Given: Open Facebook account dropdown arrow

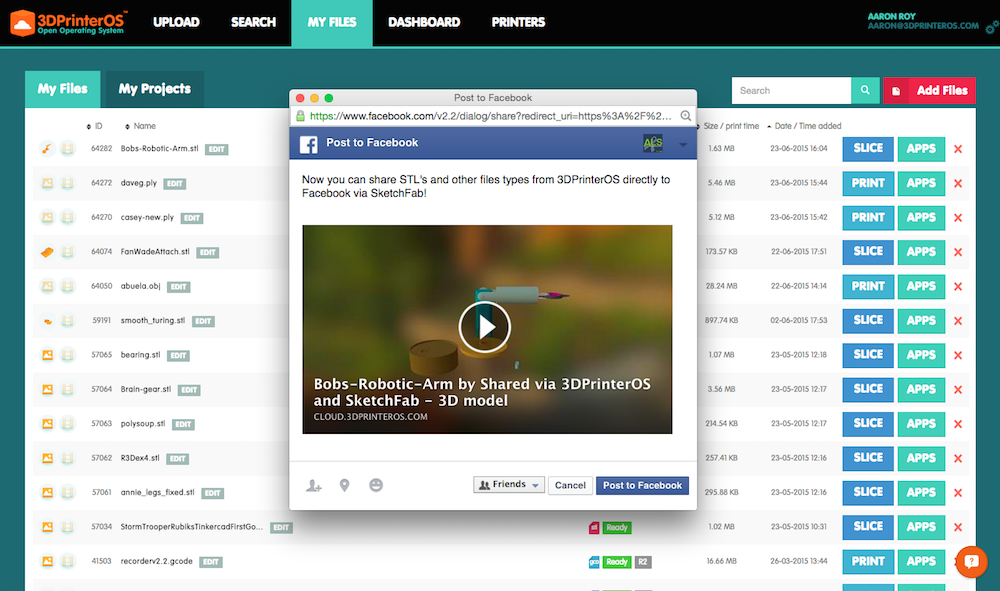Looking at the screenshot, I should point(683,145).
